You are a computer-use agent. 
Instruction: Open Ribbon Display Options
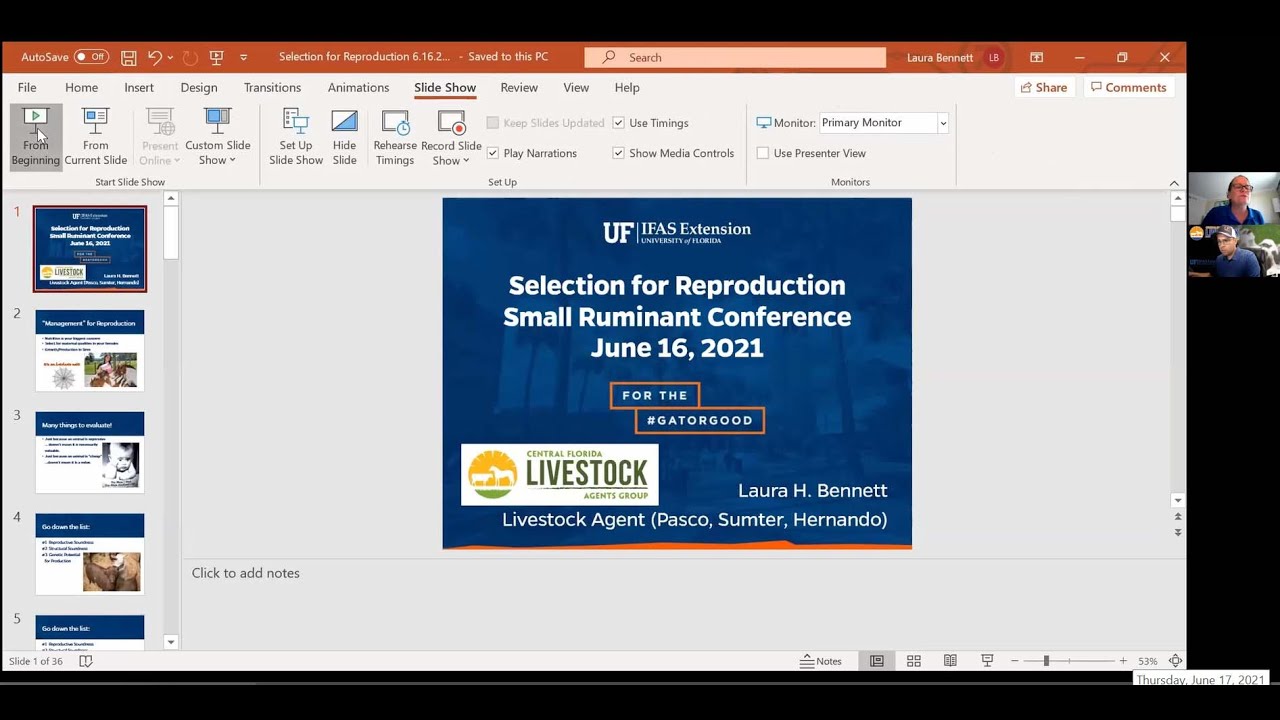(x=1037, y=58)
